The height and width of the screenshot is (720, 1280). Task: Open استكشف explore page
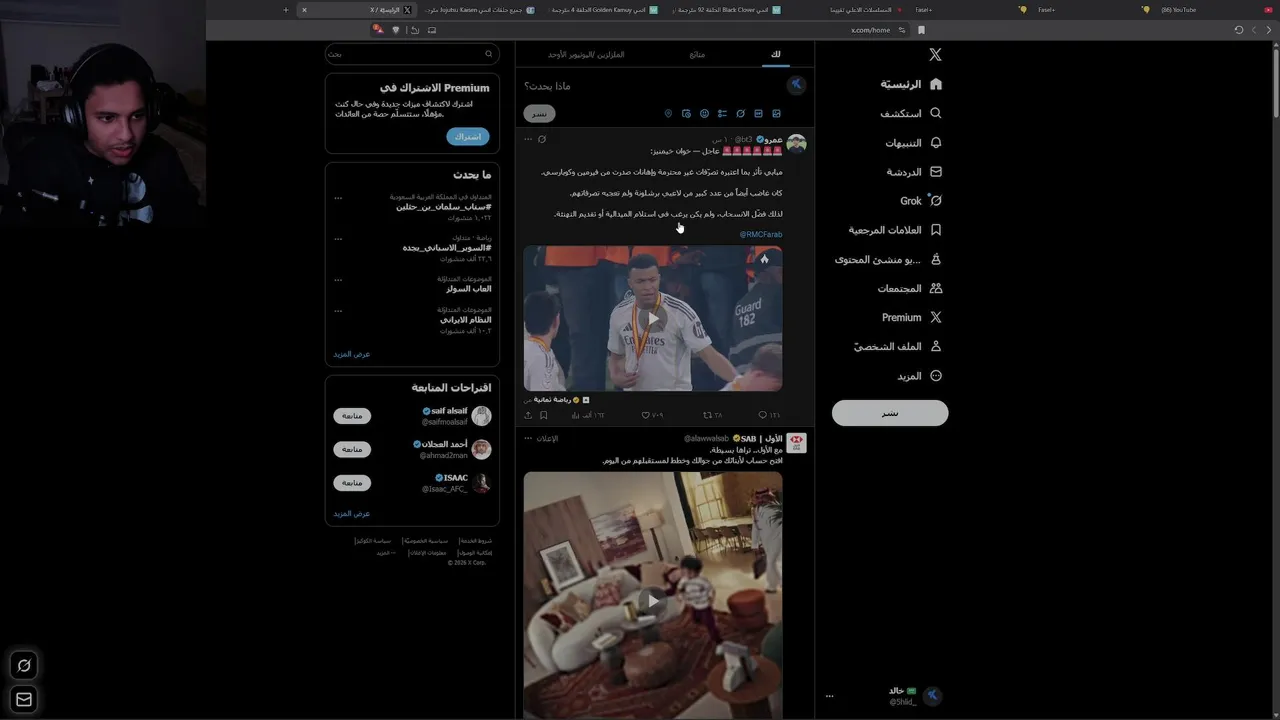[x=911, y=114]
